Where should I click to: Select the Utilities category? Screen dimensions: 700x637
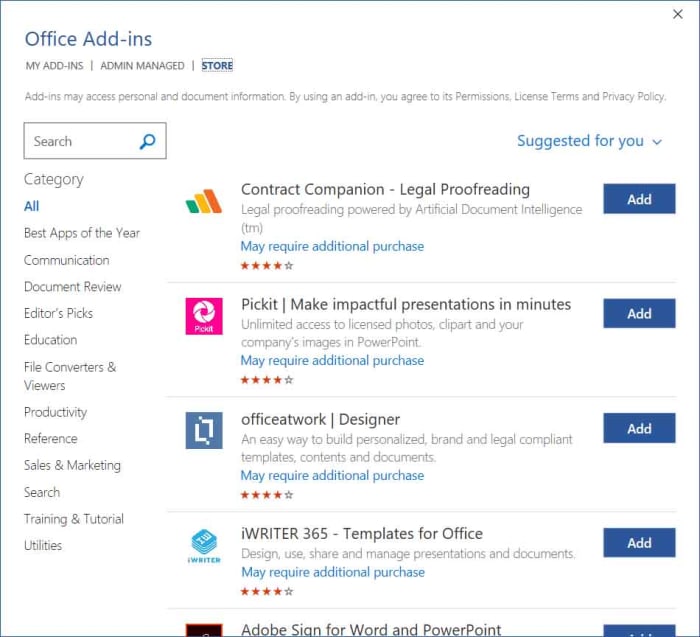pyautogui.click(x=43, y=545)
